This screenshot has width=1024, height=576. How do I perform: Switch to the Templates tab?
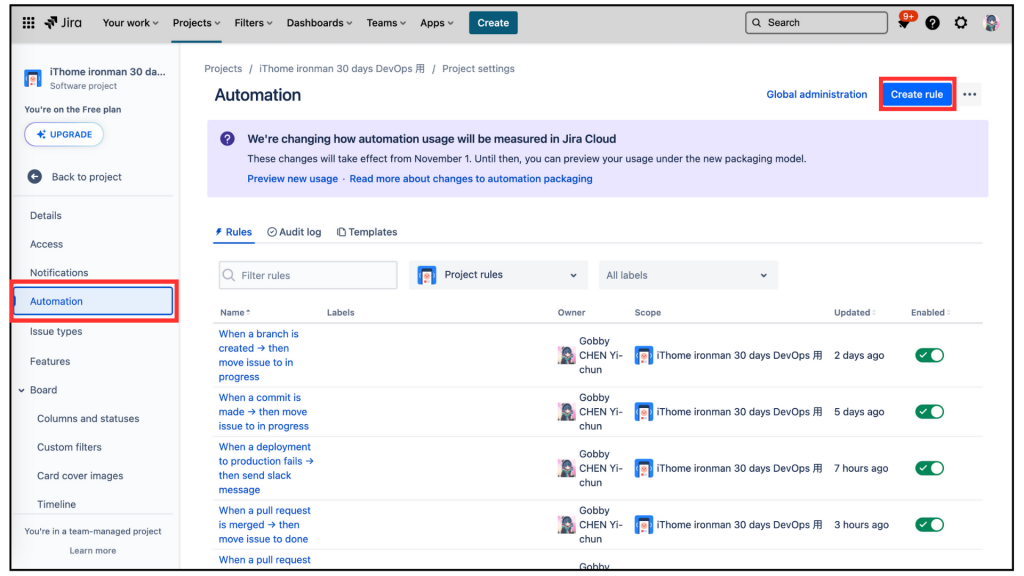[x=367, y=232]
